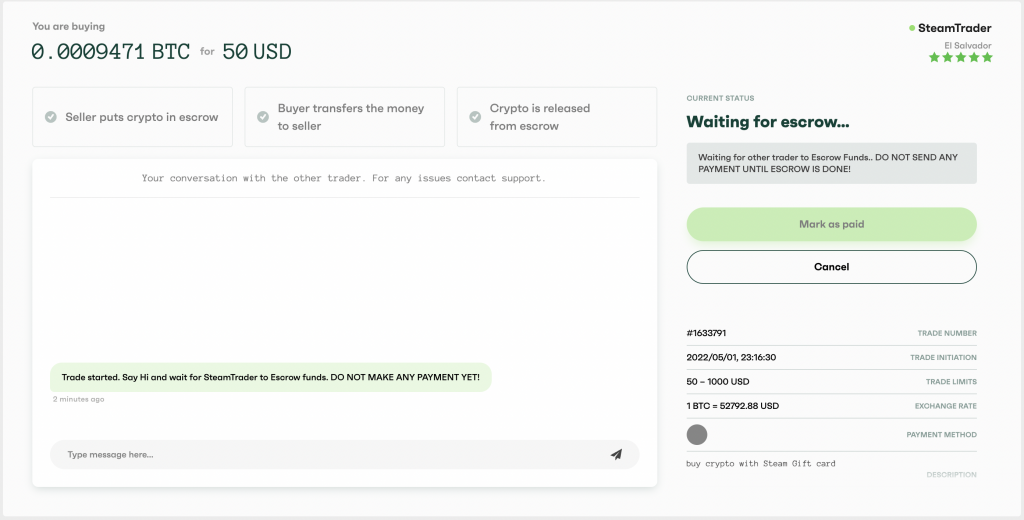
Task: Click checkmark icon for Buyer transfers the money
Action: point(263,117)
